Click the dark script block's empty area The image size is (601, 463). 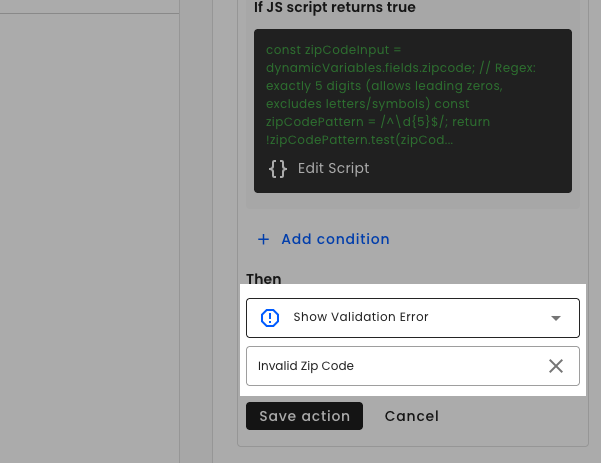[x=471, y=171]
